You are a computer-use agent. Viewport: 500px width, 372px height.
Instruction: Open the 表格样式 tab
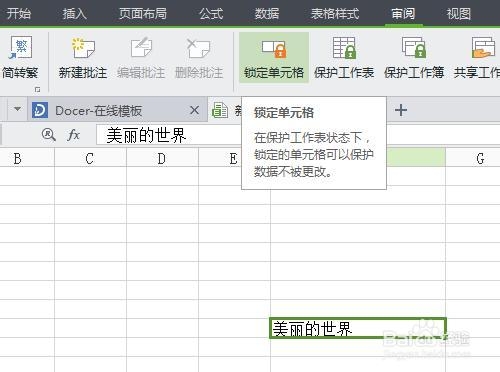click(335, 13)
